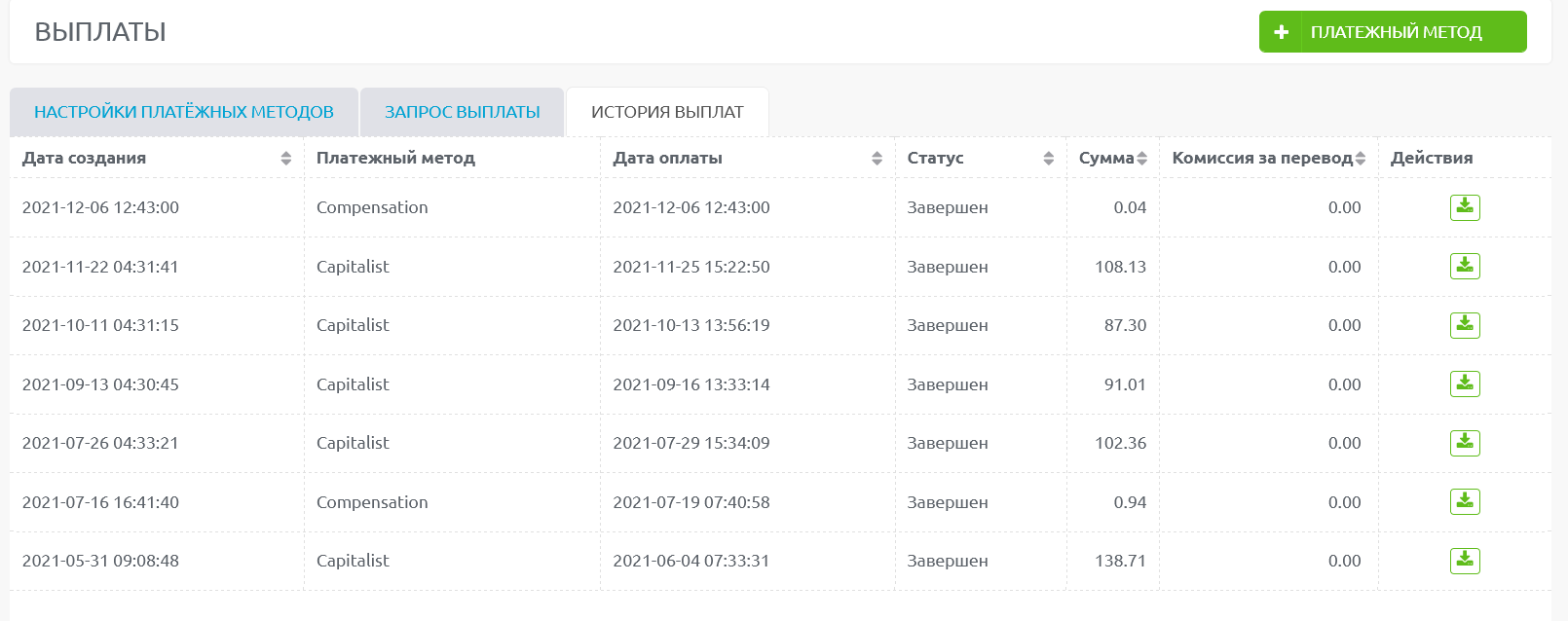Download receipt for the 108.13 payout
The height and width of the screenshot is (621, 1568).
tap(1465, 266)
